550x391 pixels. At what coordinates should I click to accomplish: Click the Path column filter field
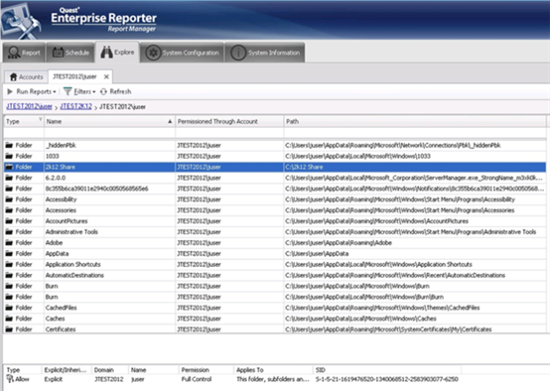(x=415, y=133)
